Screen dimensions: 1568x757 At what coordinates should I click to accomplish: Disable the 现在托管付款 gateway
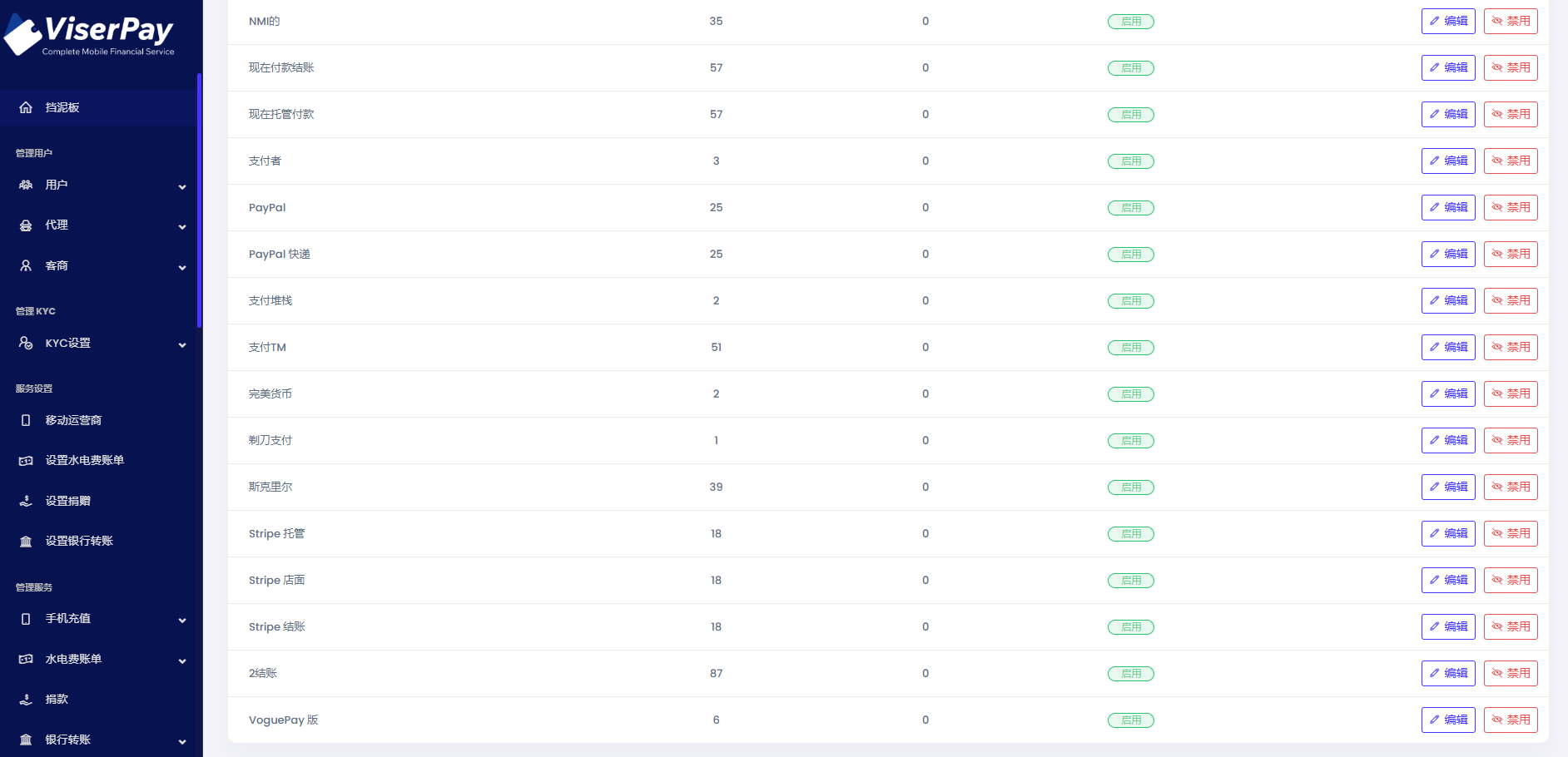tap(1511, 114)
